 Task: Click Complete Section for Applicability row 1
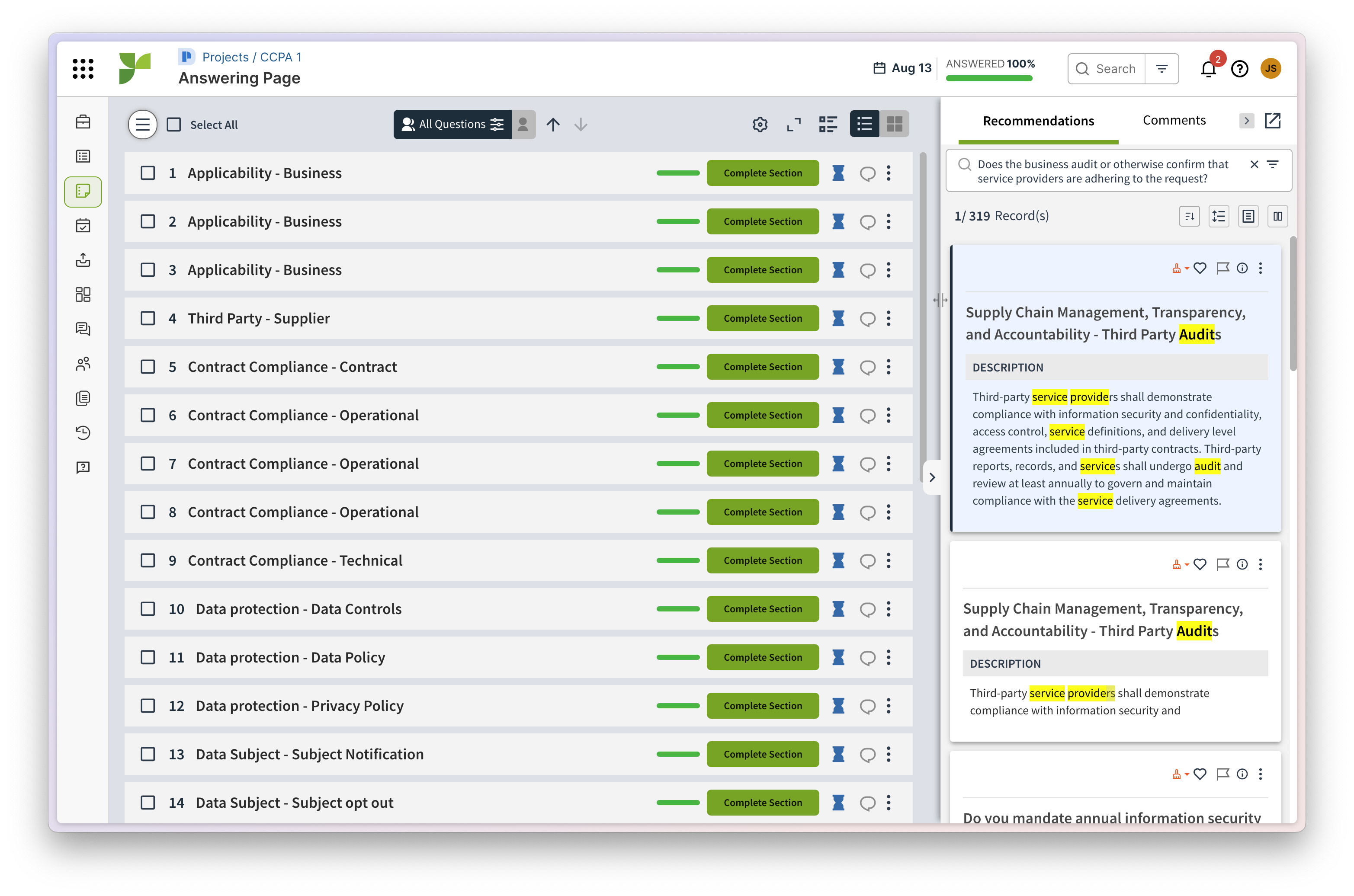click(763, 173)
